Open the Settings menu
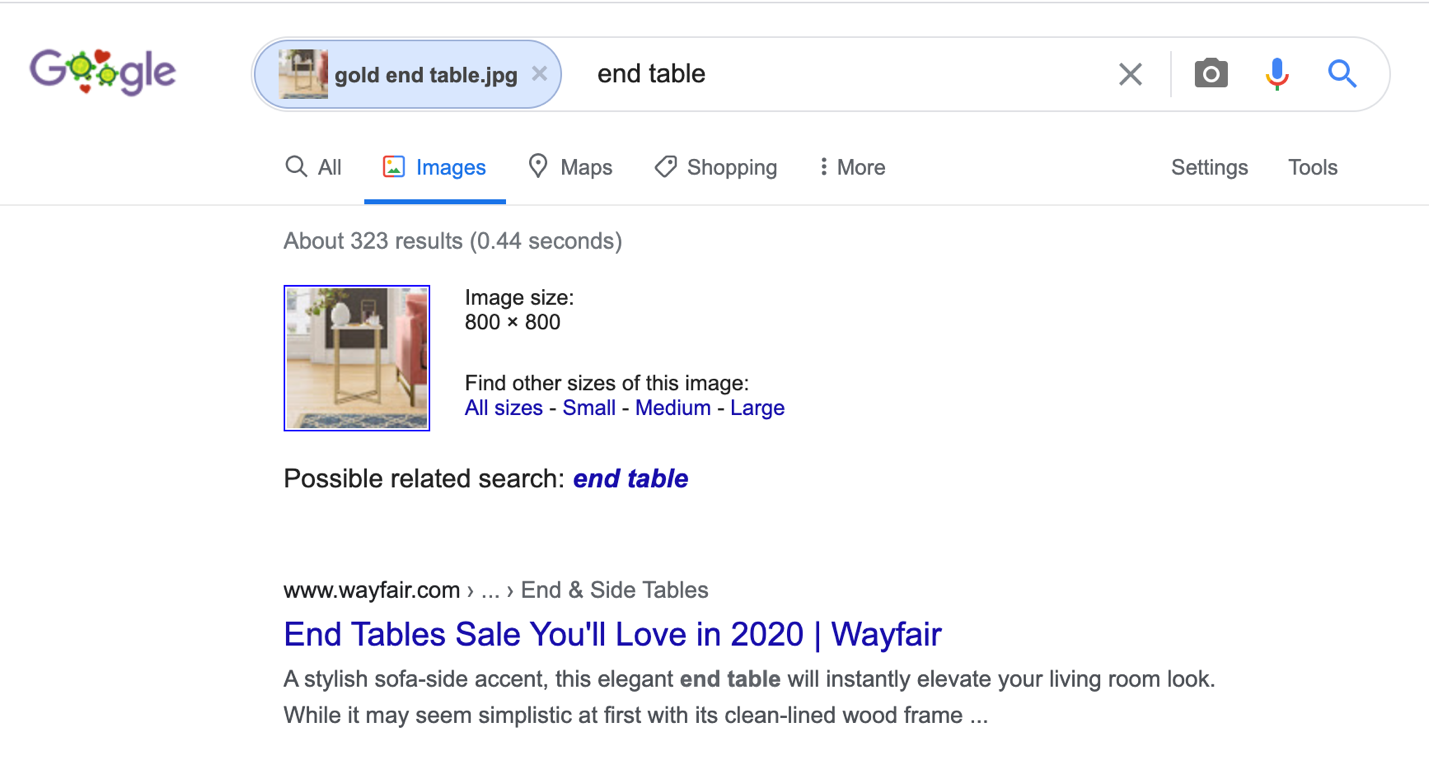 (x=1209, y=167)
